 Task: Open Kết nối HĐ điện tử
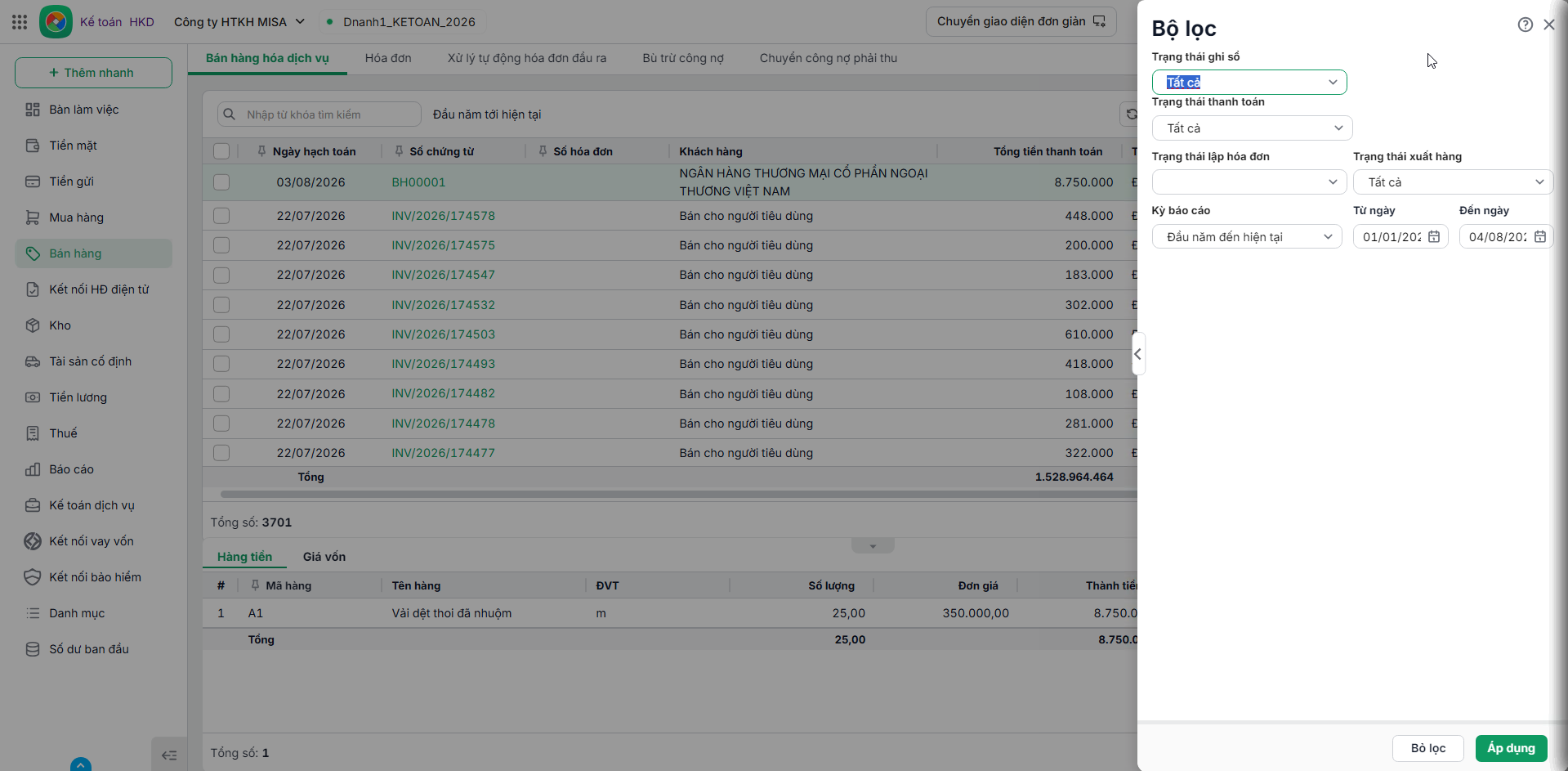coord(93,289)
